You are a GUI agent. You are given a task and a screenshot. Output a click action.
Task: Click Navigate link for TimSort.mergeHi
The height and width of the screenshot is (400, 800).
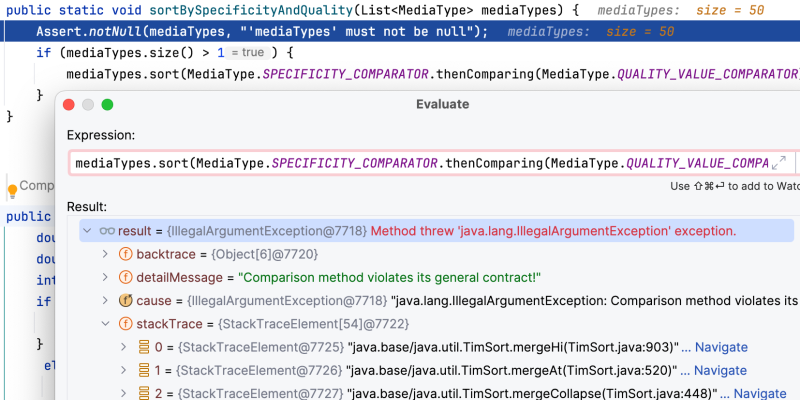(x=714, y=347)
